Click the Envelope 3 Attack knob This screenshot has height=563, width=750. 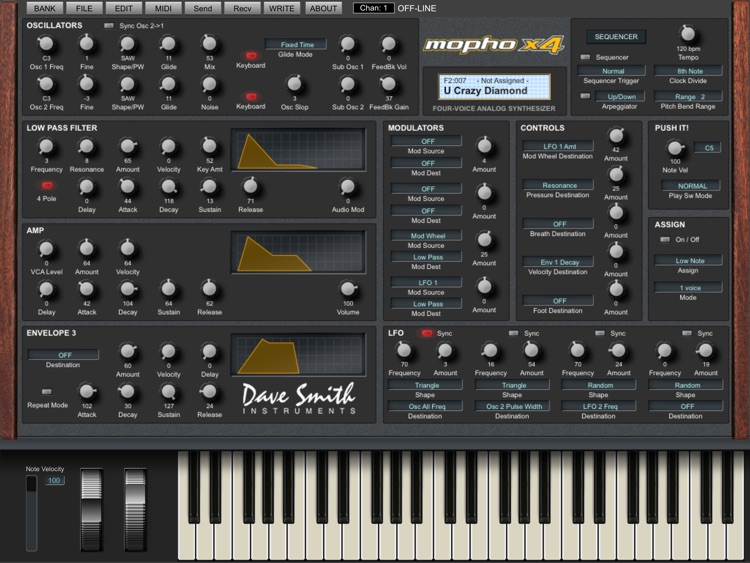(87, 392)
